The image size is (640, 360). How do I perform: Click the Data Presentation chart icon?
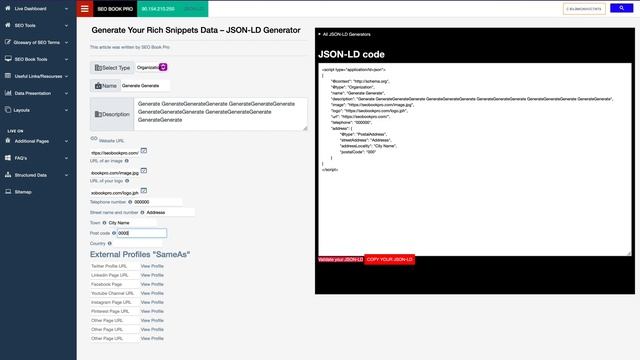8,93
